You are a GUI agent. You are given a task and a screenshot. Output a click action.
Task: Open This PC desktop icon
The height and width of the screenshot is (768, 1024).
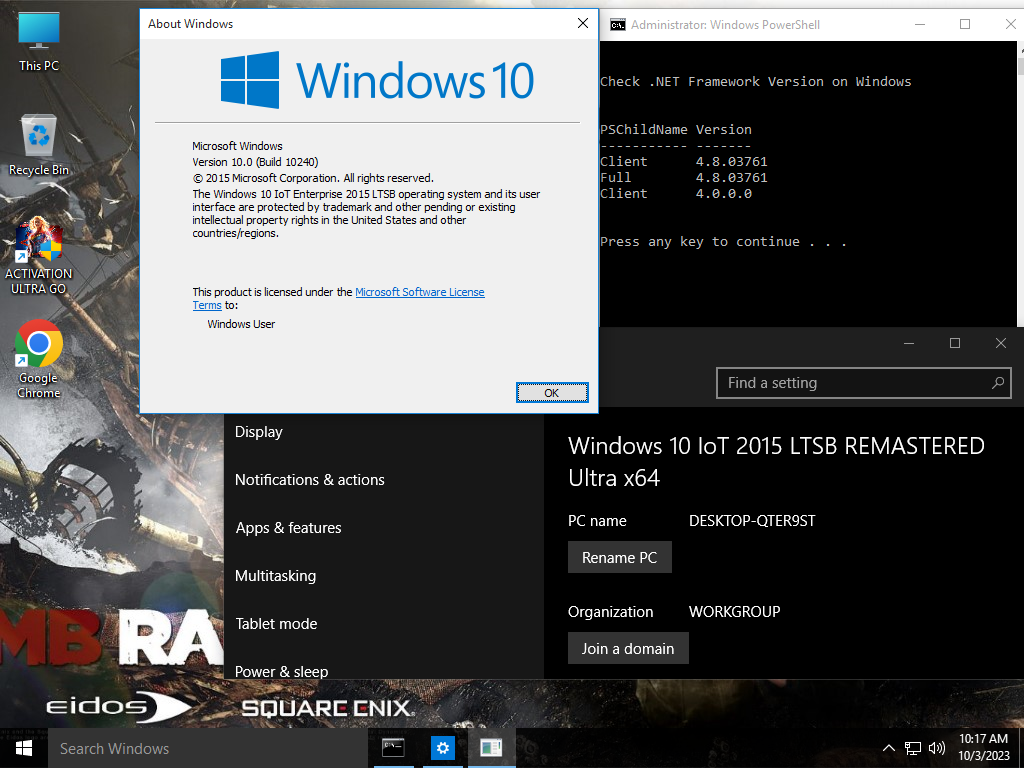tap(39, 42)
